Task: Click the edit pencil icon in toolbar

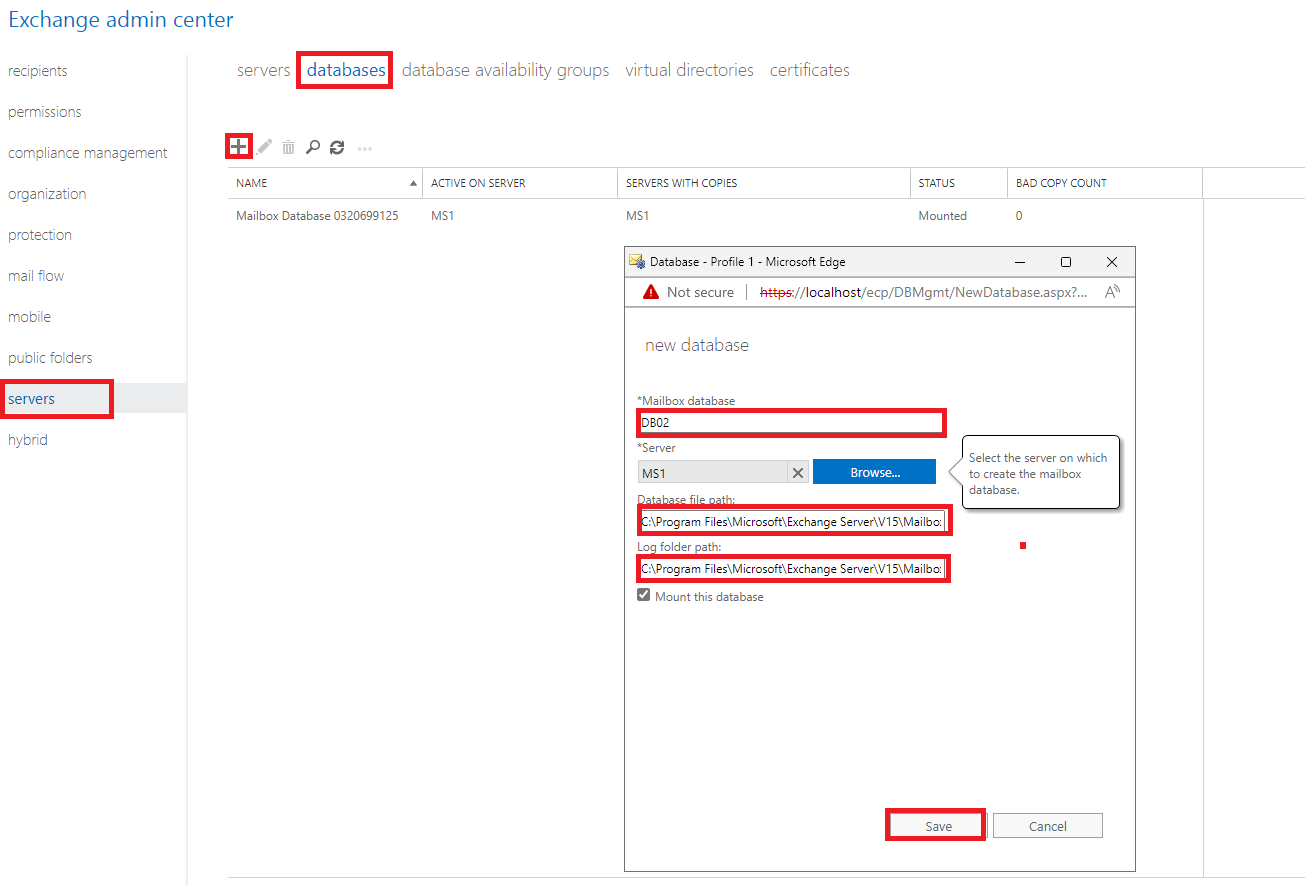Action: tap(265, 147)
